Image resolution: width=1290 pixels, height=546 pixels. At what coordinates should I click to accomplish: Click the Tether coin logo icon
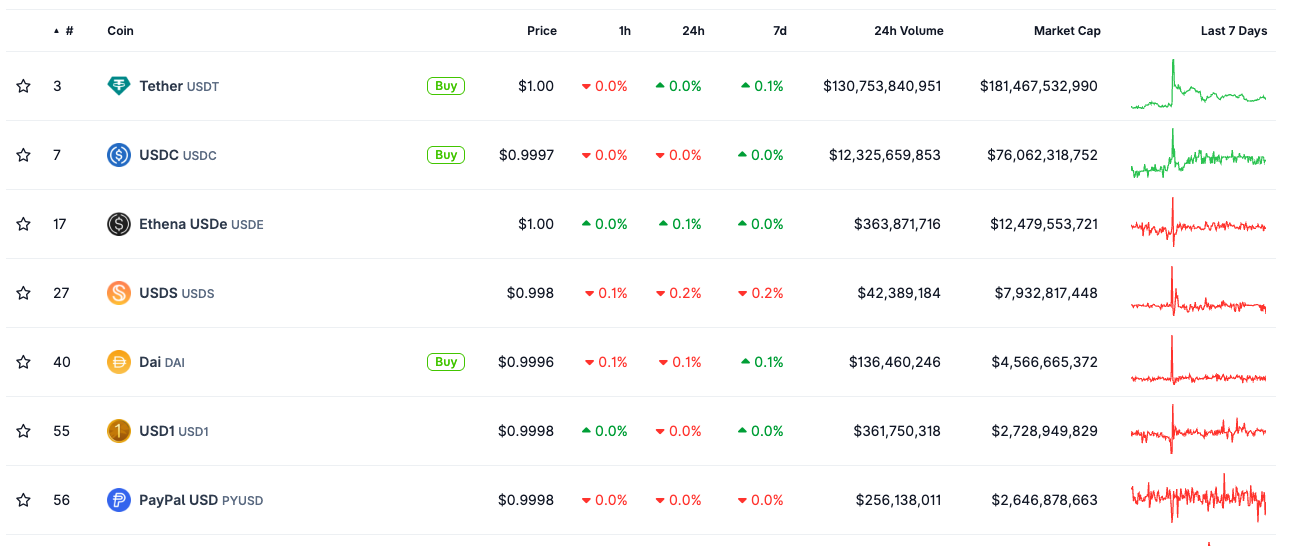pos(119,86)
